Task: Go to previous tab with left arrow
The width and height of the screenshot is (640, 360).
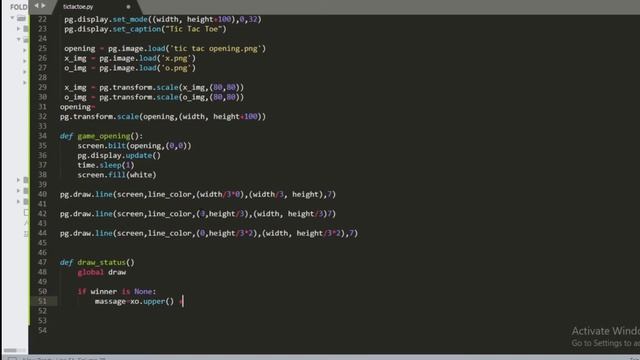Action: click(x=37, y=6)
